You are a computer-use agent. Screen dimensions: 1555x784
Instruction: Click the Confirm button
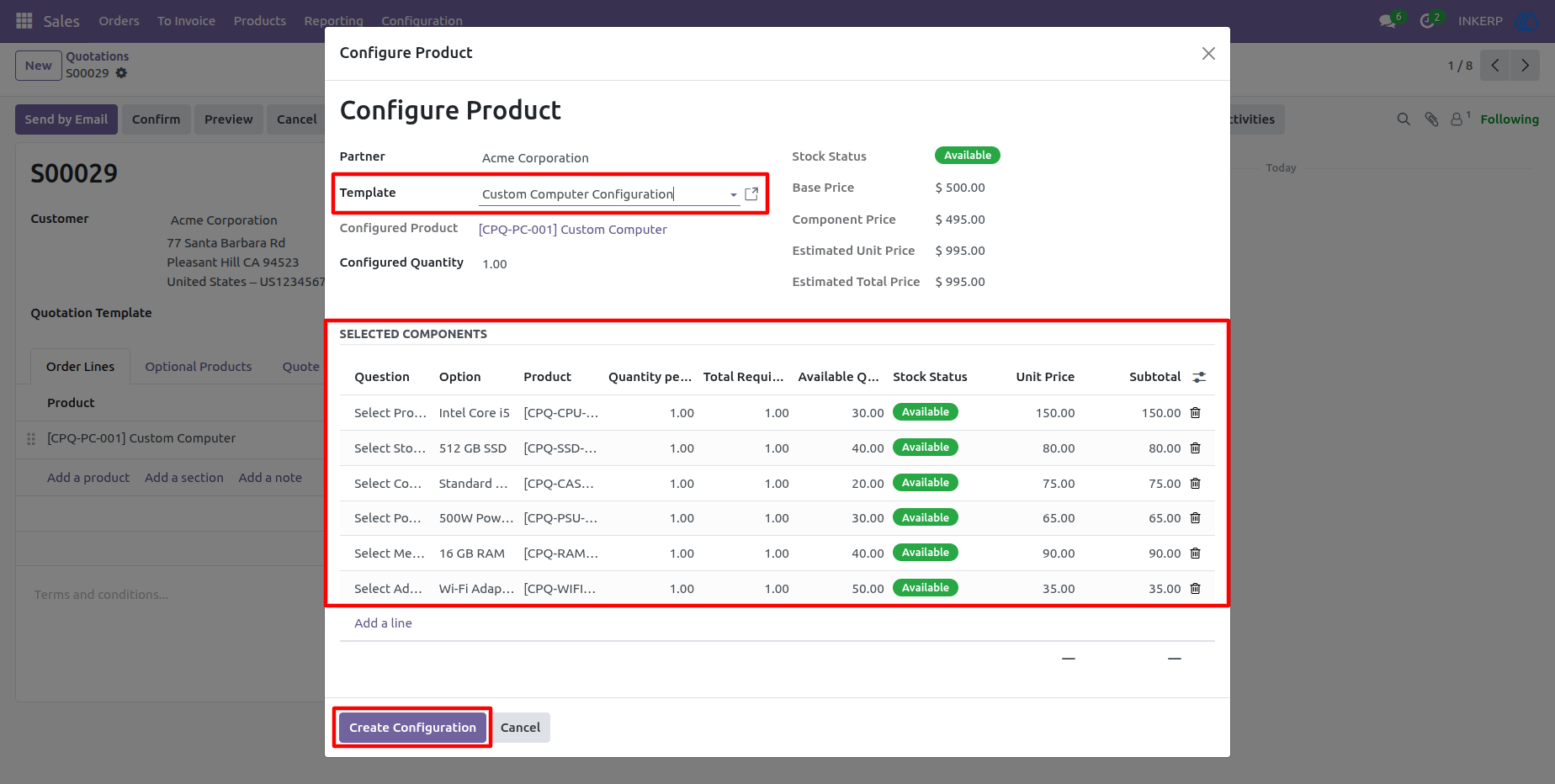[156, 119]
